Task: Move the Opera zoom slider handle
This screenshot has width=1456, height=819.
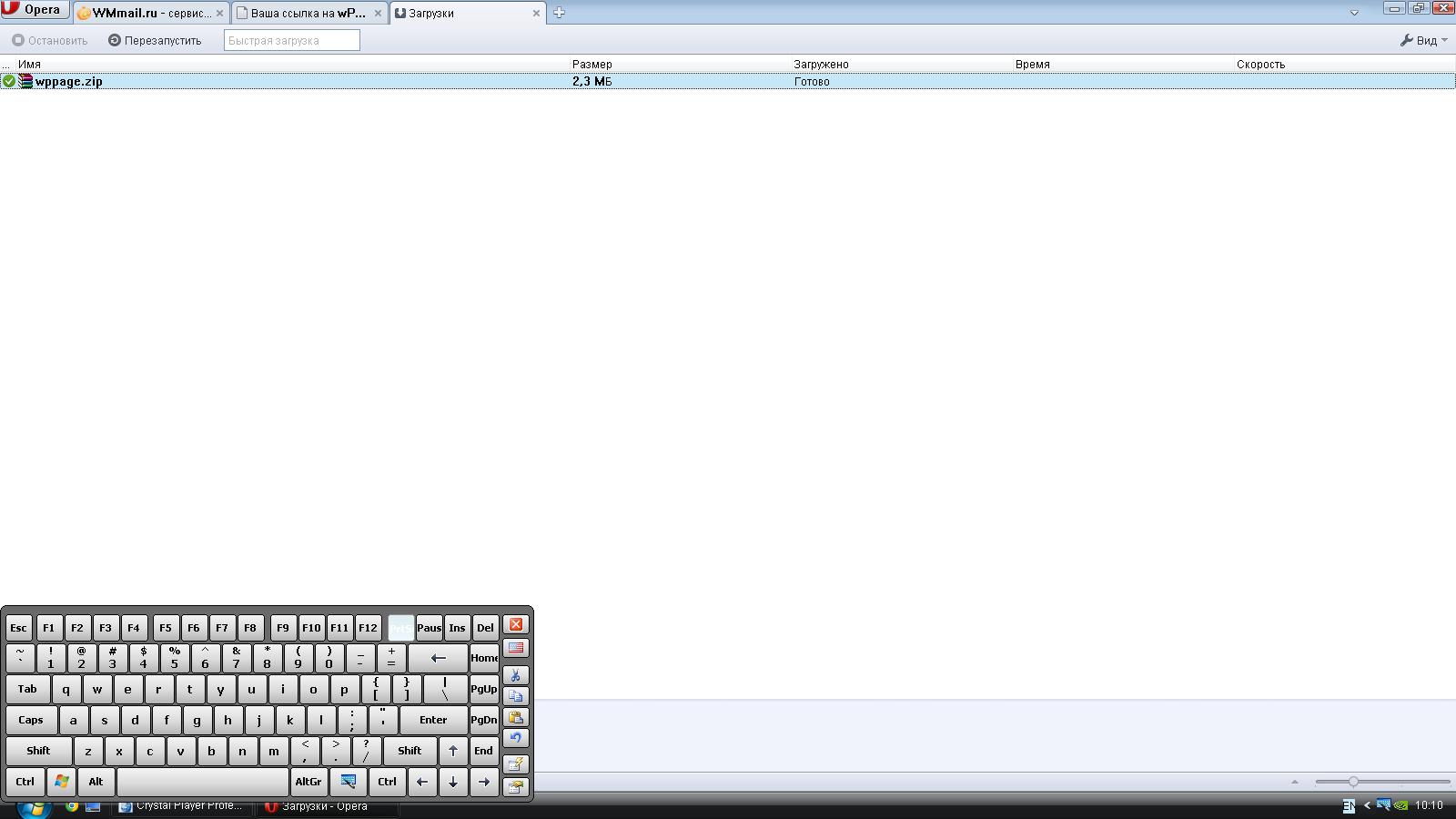Action: click(x=1353, y=782)
